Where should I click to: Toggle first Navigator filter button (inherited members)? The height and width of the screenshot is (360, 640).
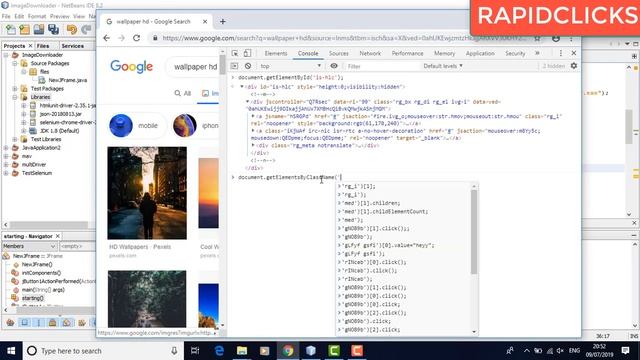pyautogui.click(x=10, y=323)
